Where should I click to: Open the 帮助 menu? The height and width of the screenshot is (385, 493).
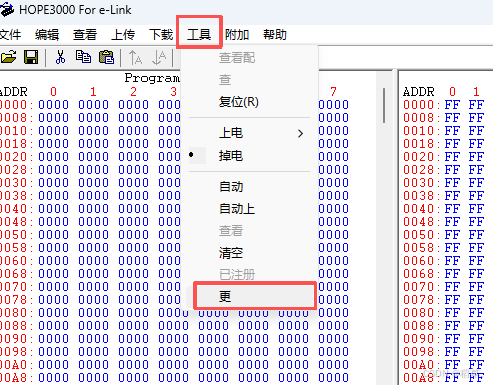[275, 35]
